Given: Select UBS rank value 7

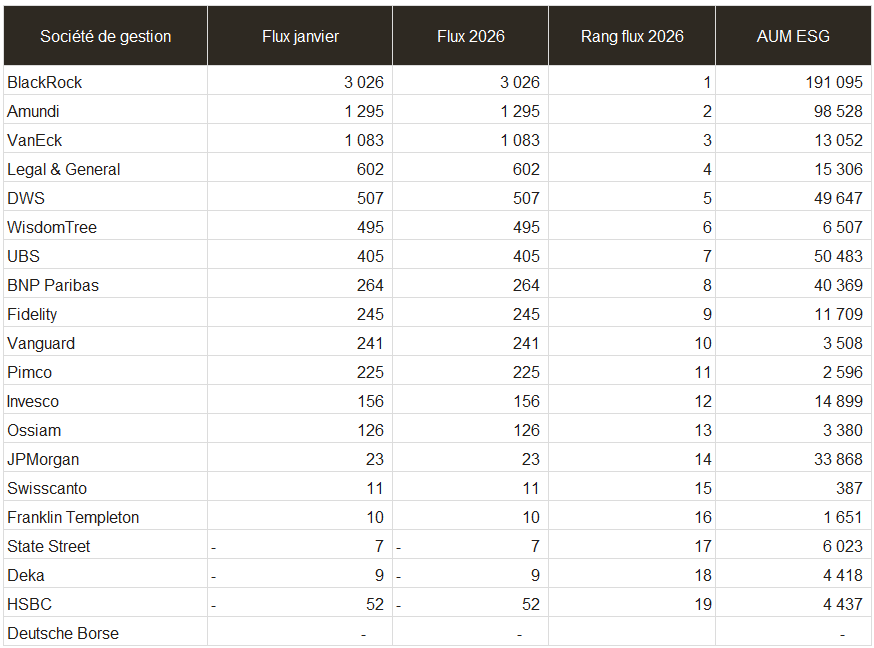Looking at the screenshot, I should (707, 256).
